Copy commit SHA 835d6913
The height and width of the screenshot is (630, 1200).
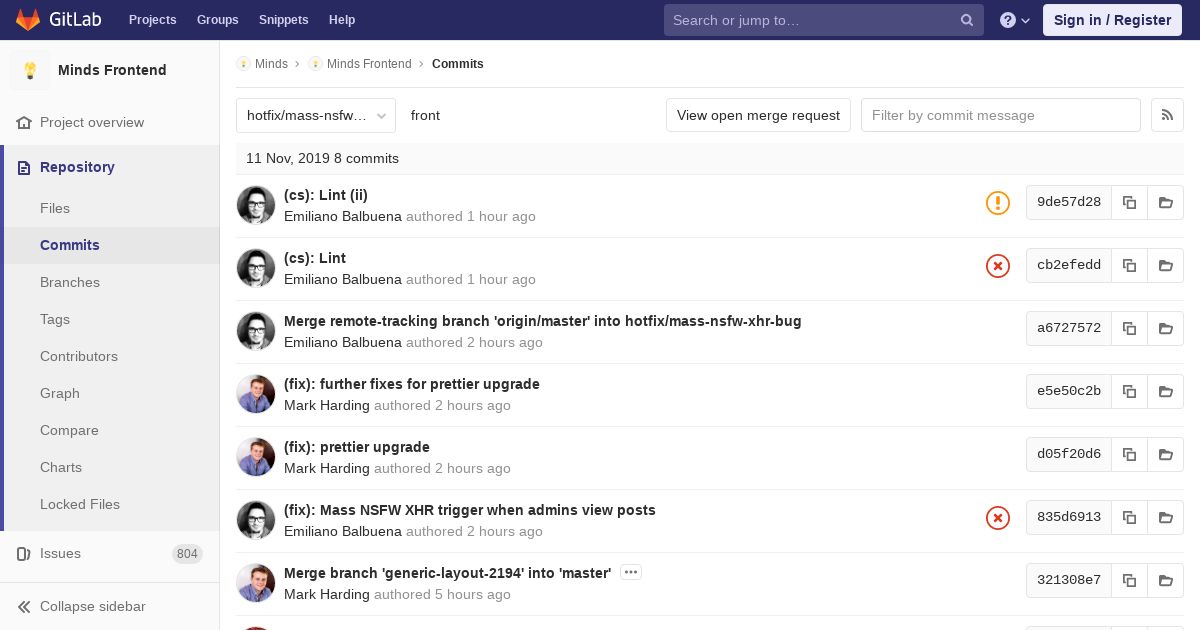click(x=1129, y=517)
